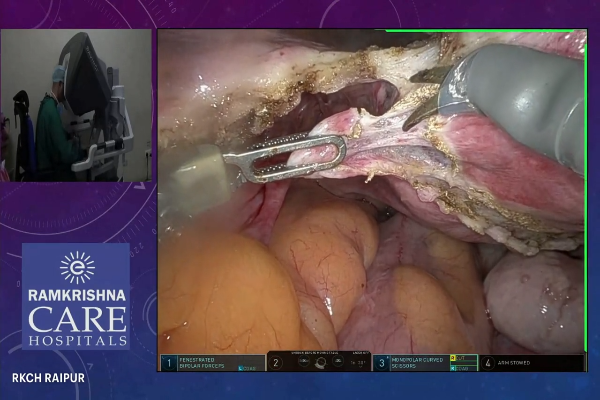Viewport: 600px width, 400px height.
Task: Click the Ramkrishna Care Hospitals logo
Action: click(76, 297)
